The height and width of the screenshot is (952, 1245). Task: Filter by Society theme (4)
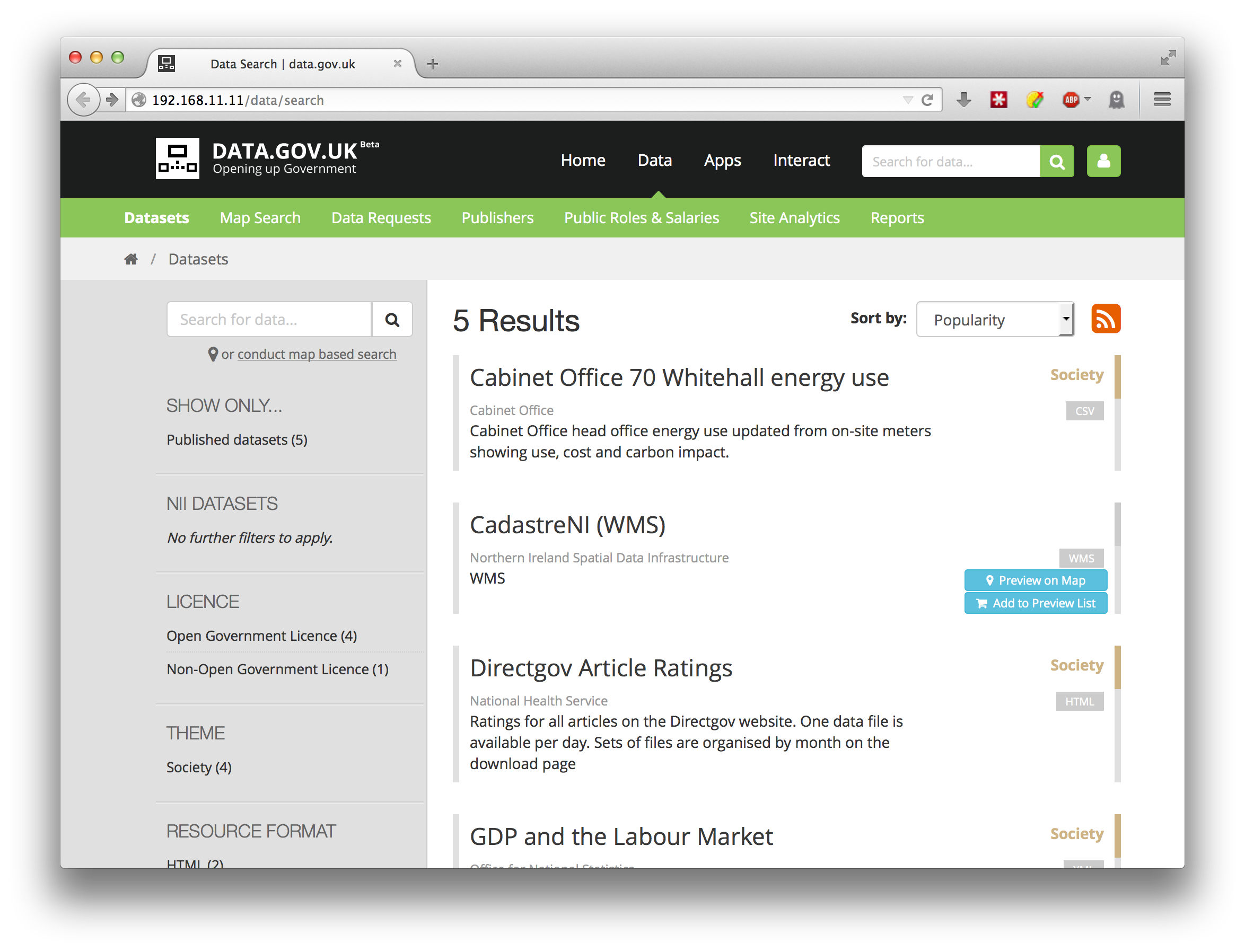point(199,767)
